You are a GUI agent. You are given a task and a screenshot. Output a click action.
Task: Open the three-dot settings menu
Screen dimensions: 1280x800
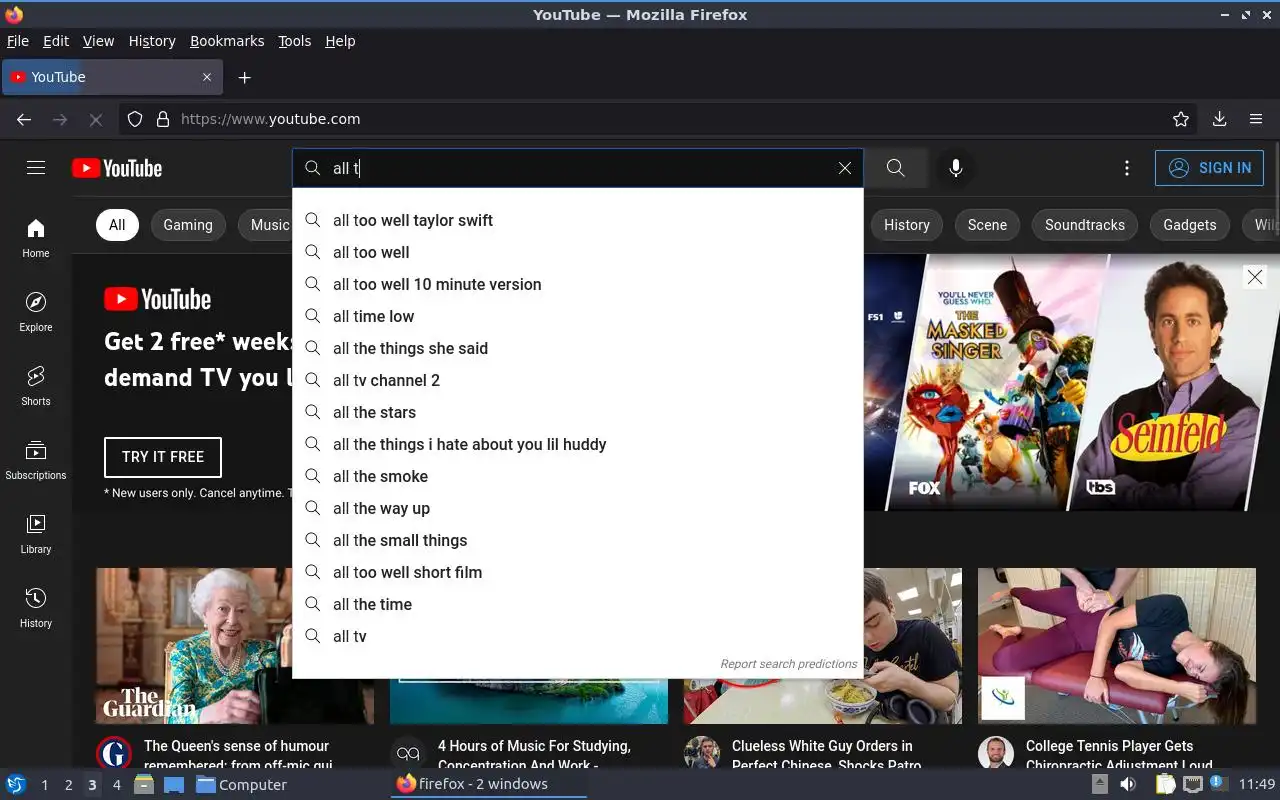tap(1127, 168)
